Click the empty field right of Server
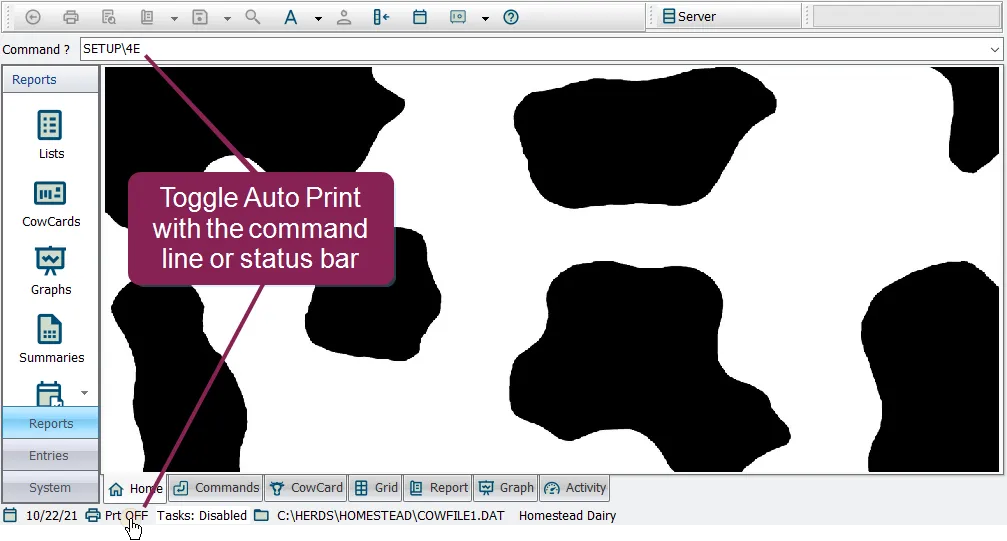The image size is (1007, 541). 906,17
